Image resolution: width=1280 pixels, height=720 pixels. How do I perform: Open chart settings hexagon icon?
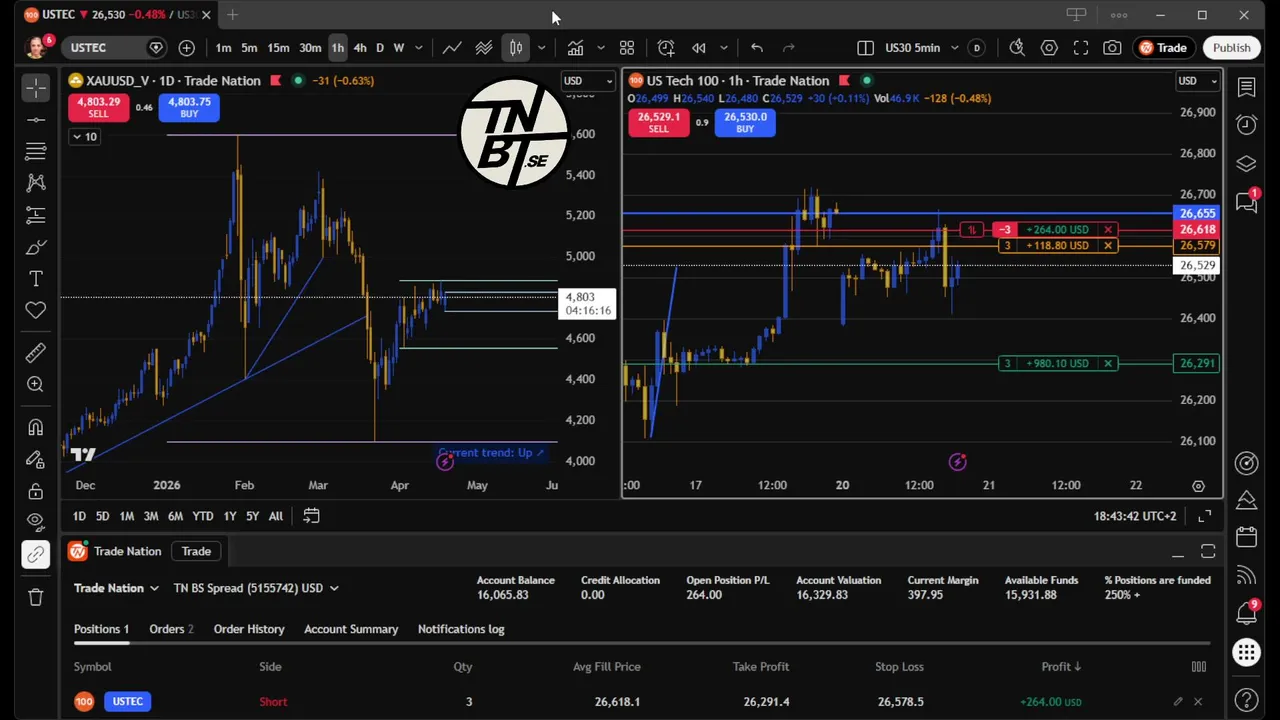1049,48
